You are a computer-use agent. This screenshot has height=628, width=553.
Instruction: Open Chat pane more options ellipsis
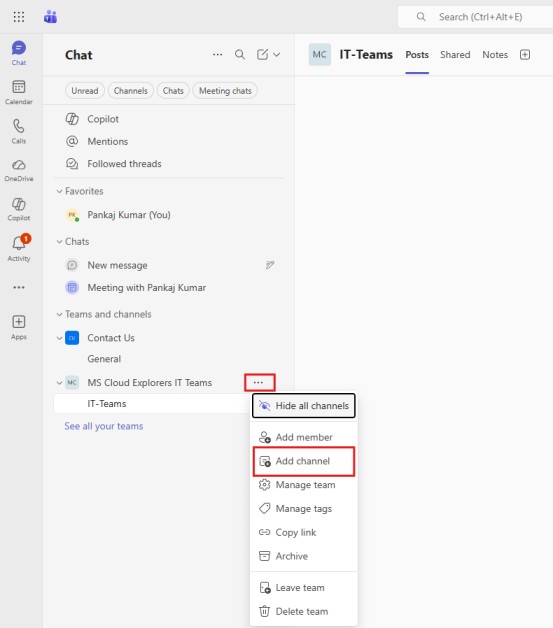point(217,54)
